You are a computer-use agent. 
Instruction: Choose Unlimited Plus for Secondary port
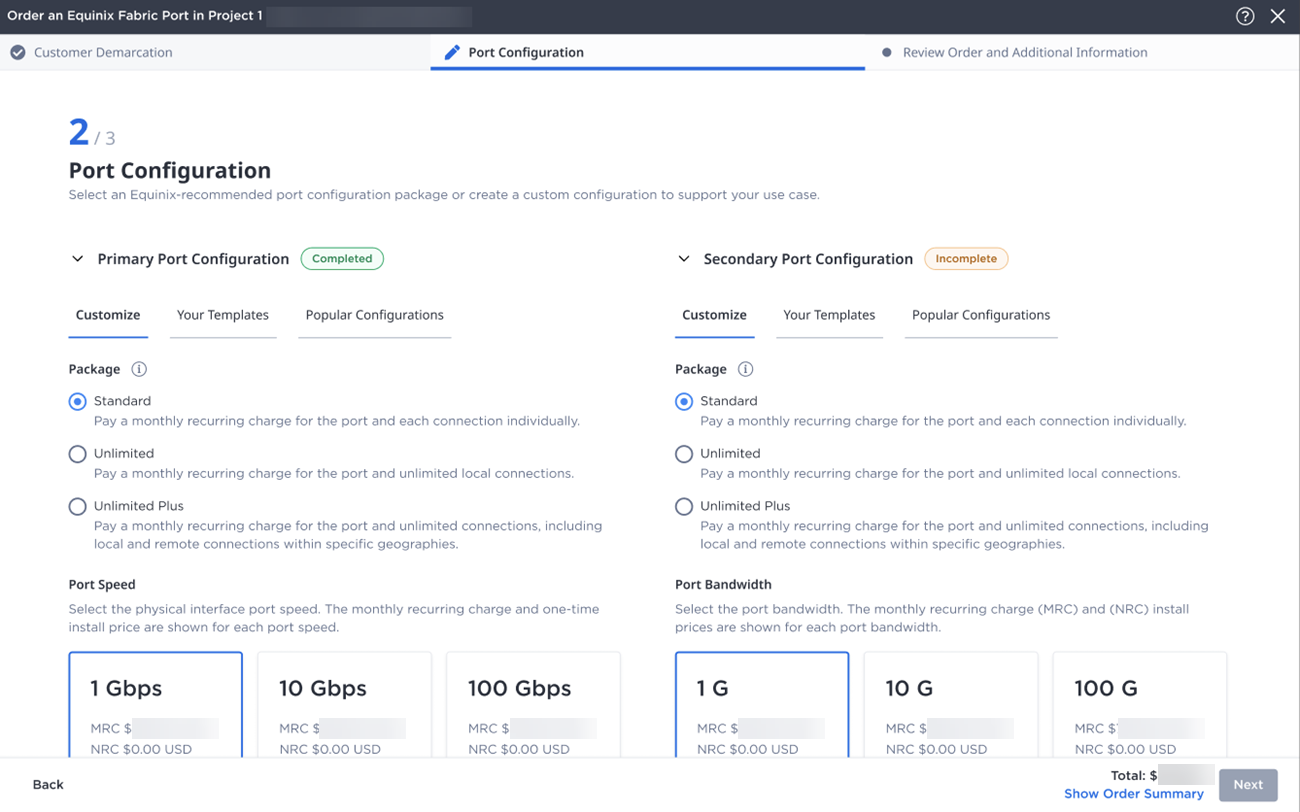coord(684,507)
